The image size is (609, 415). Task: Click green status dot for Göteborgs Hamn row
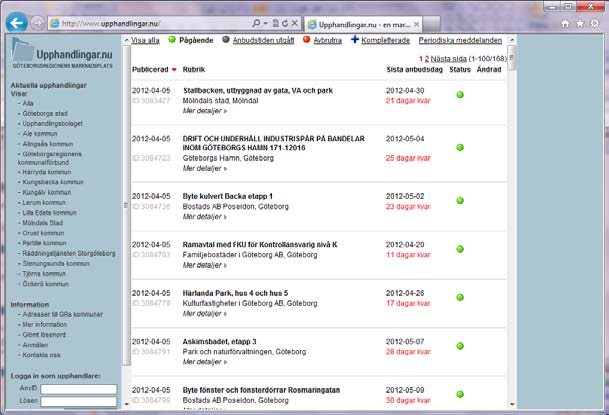click(460, 148)
